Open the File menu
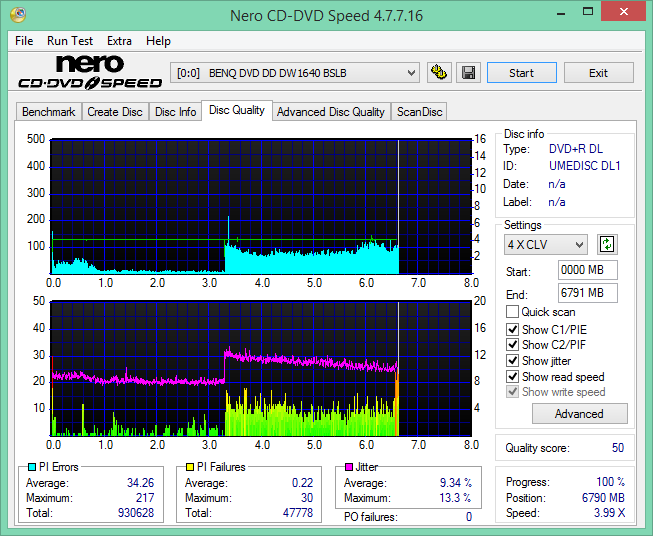The height and width of the screenshot is (536, 653). pos(24,41)
